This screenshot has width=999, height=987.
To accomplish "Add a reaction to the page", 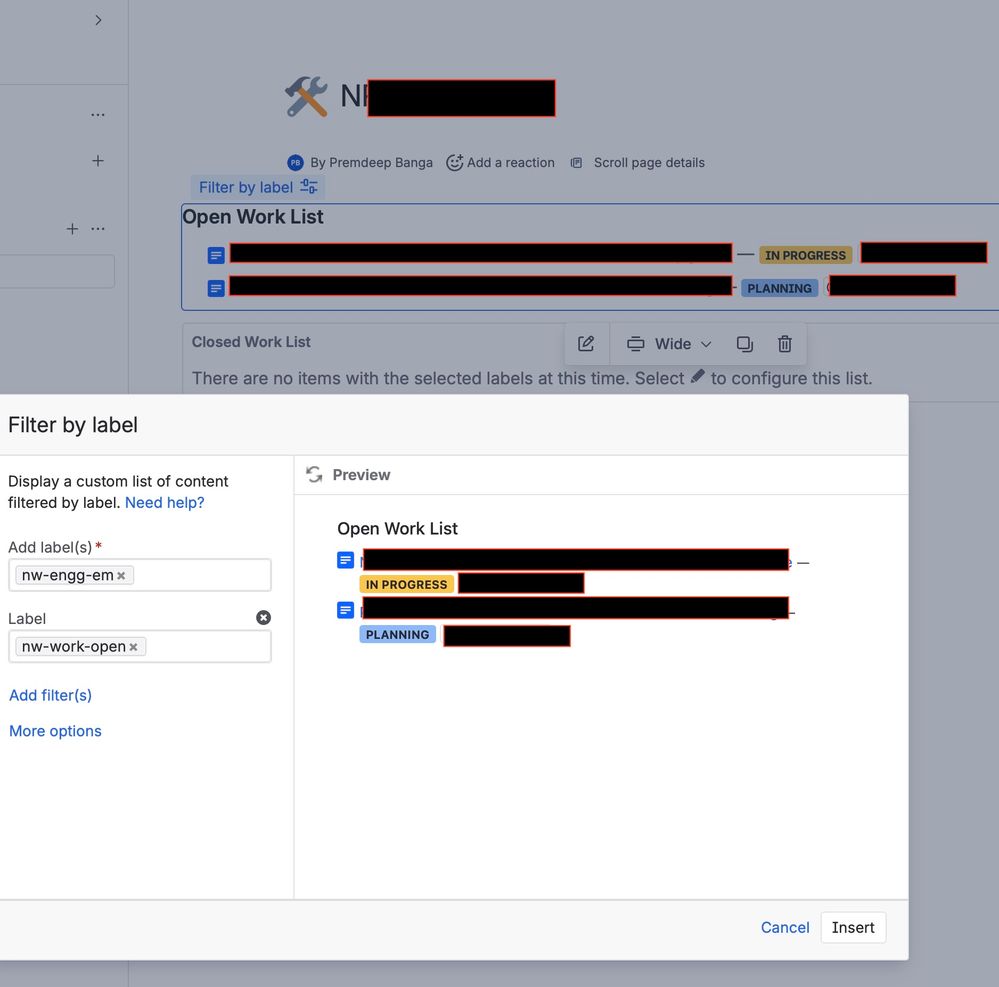I will pyautogui.click(x=500, y=162).
